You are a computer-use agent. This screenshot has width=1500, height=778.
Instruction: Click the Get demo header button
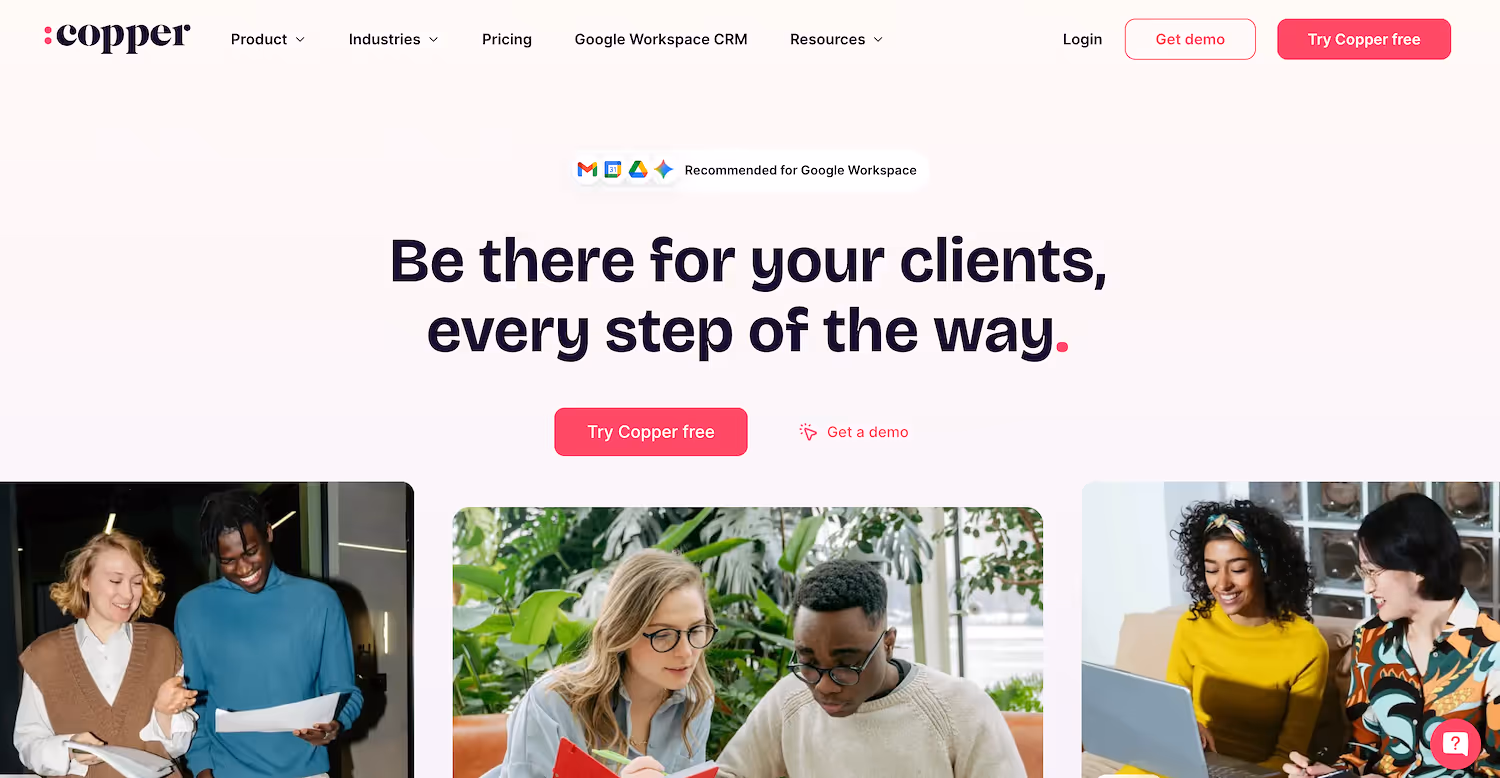pos(1190,39)
